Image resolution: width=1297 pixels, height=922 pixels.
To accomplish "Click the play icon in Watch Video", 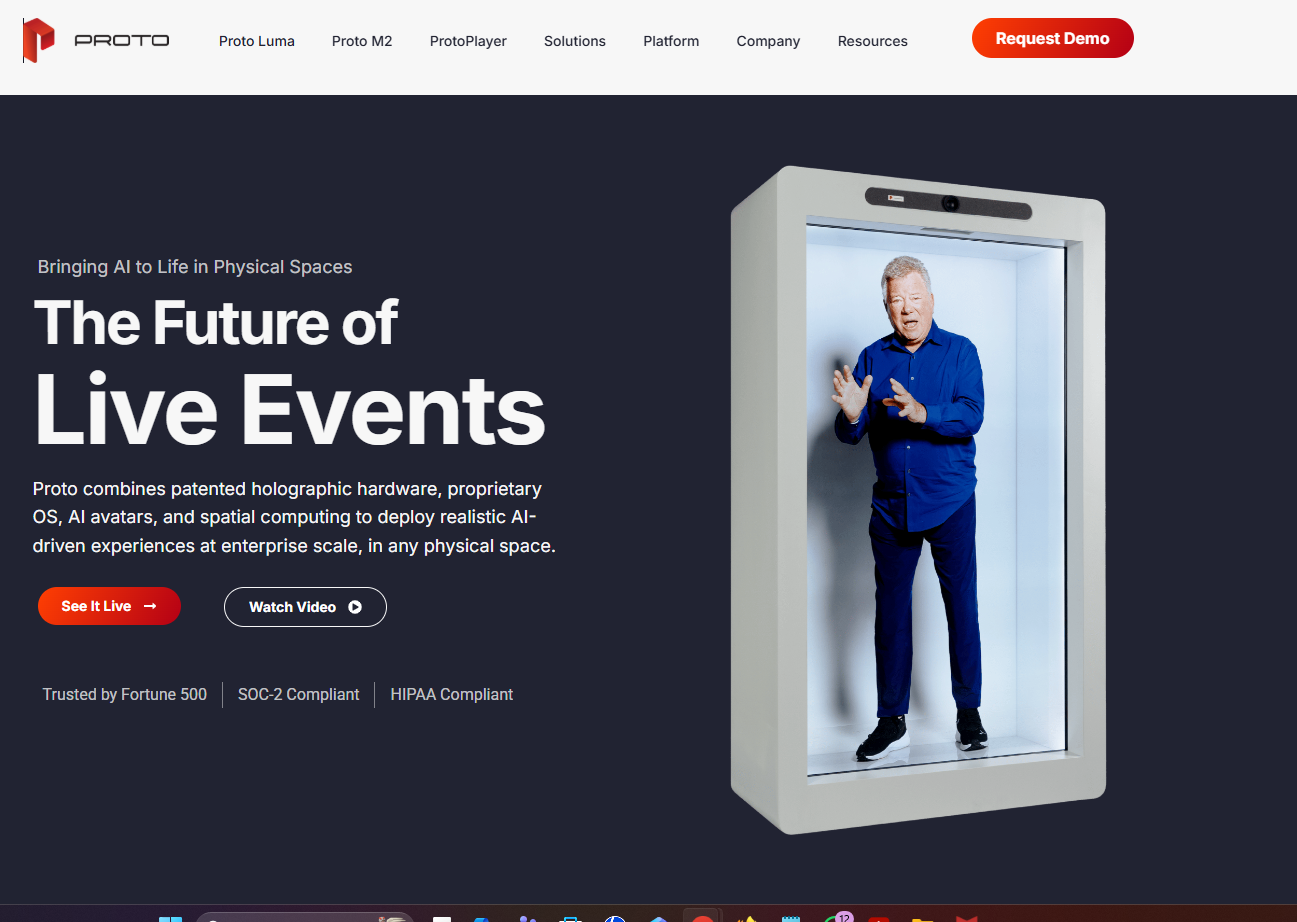I will [x=355, y=607].
